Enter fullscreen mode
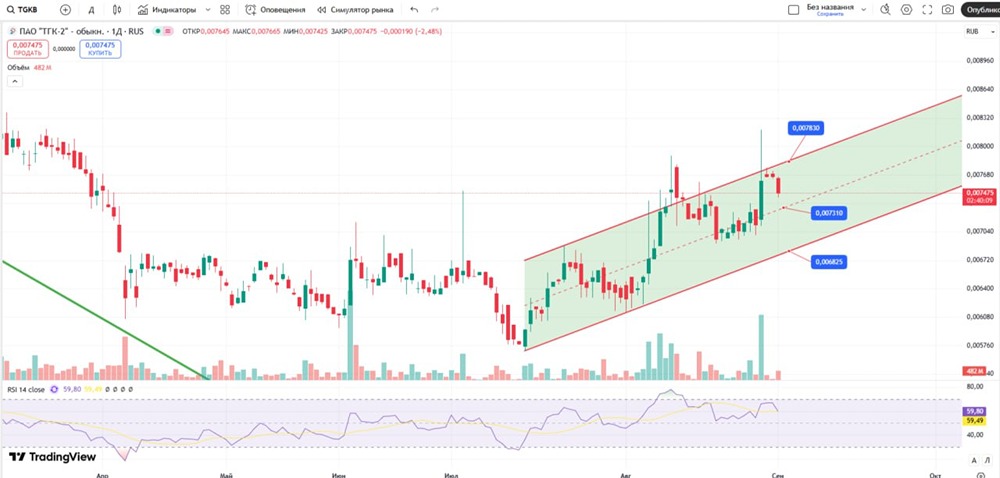Viewport: 1000px width, 478px height. coord(927,10)
